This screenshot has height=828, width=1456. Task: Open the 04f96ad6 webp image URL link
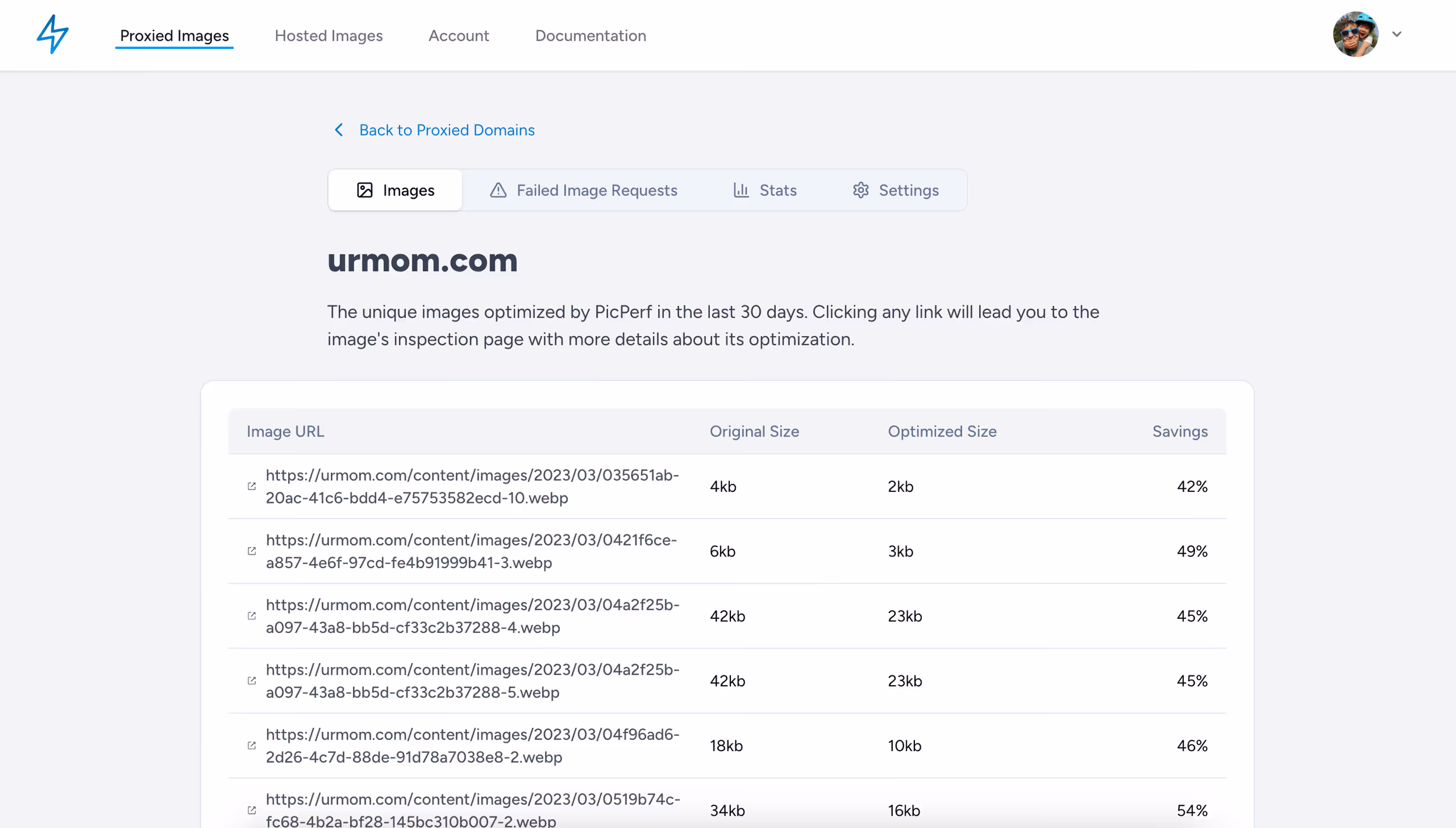click(x=472, y=745)
